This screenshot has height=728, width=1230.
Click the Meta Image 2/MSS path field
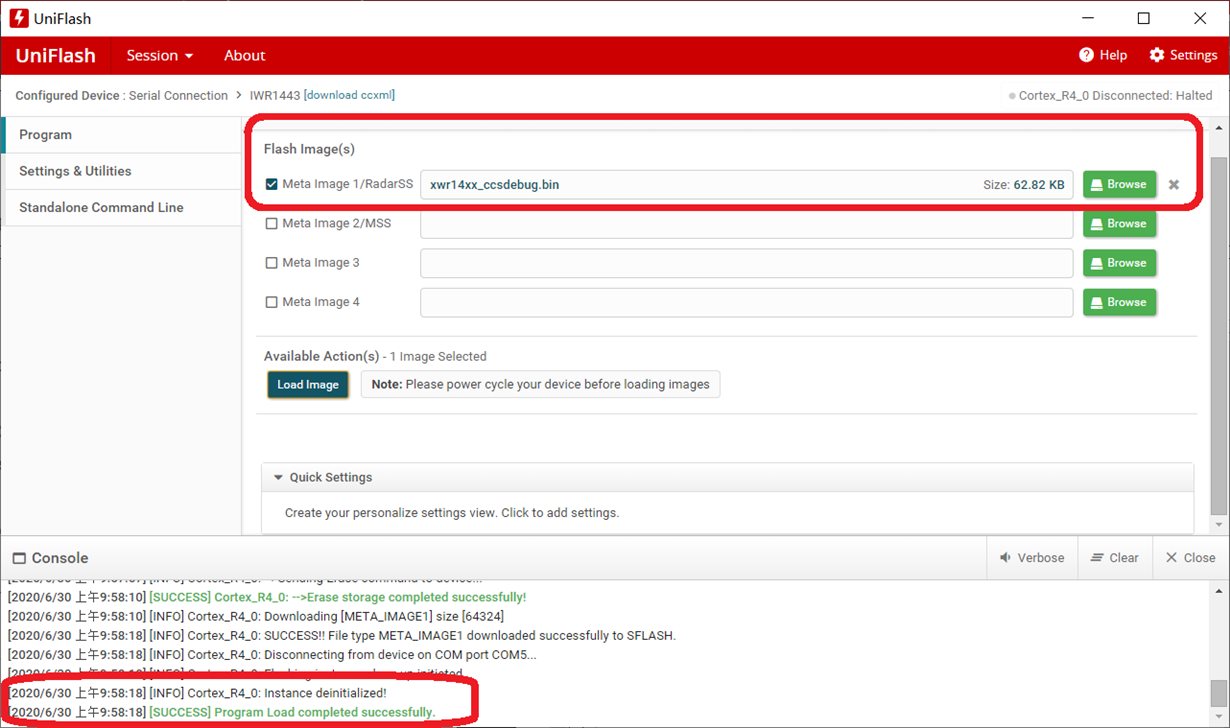coord(746,223)
